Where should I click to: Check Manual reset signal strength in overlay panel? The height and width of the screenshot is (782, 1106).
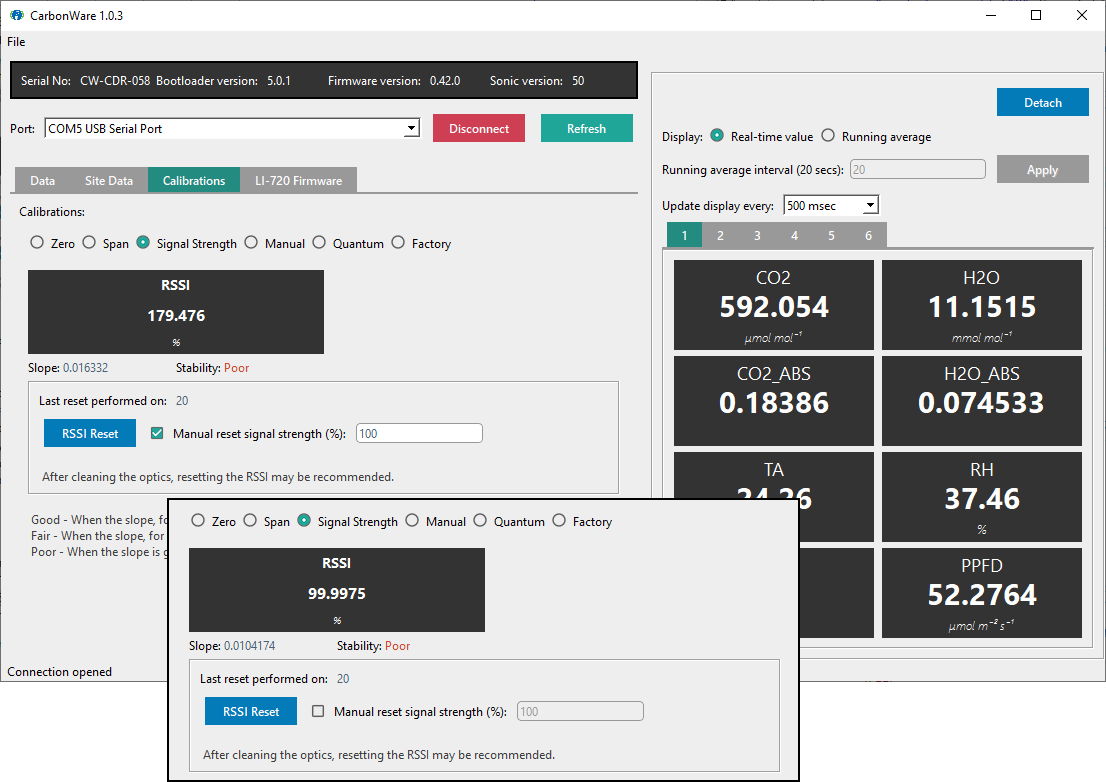tap(318, 711)
